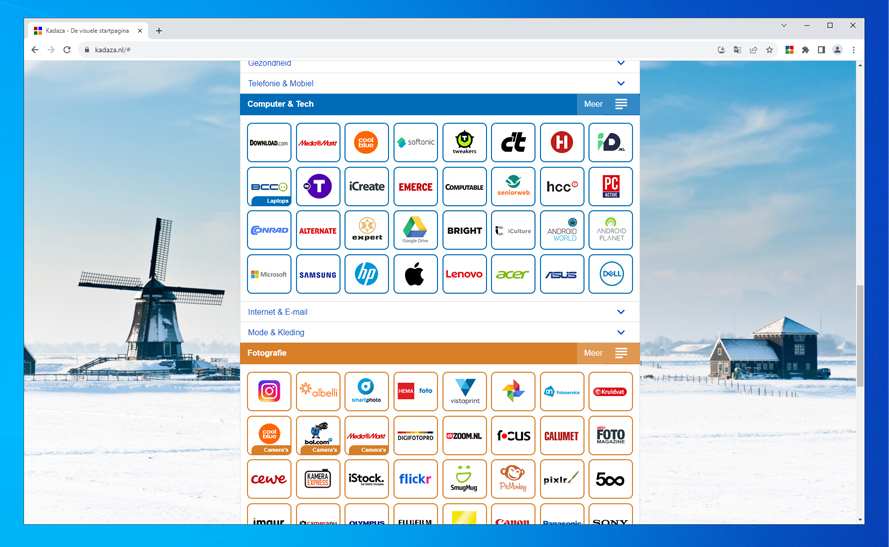Open the HP logo tile
The width and height of the screenshot is (889, 547).
(x=366, y=274)
